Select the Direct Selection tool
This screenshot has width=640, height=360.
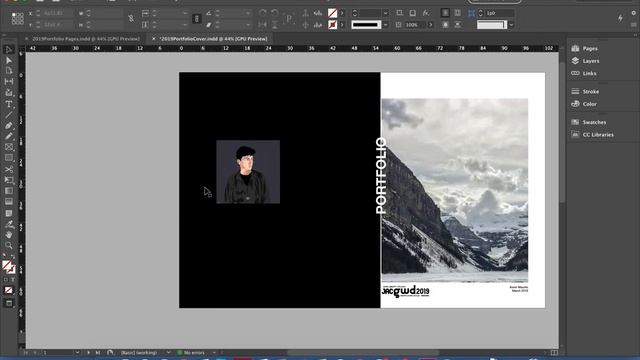(x=9, y=60)
